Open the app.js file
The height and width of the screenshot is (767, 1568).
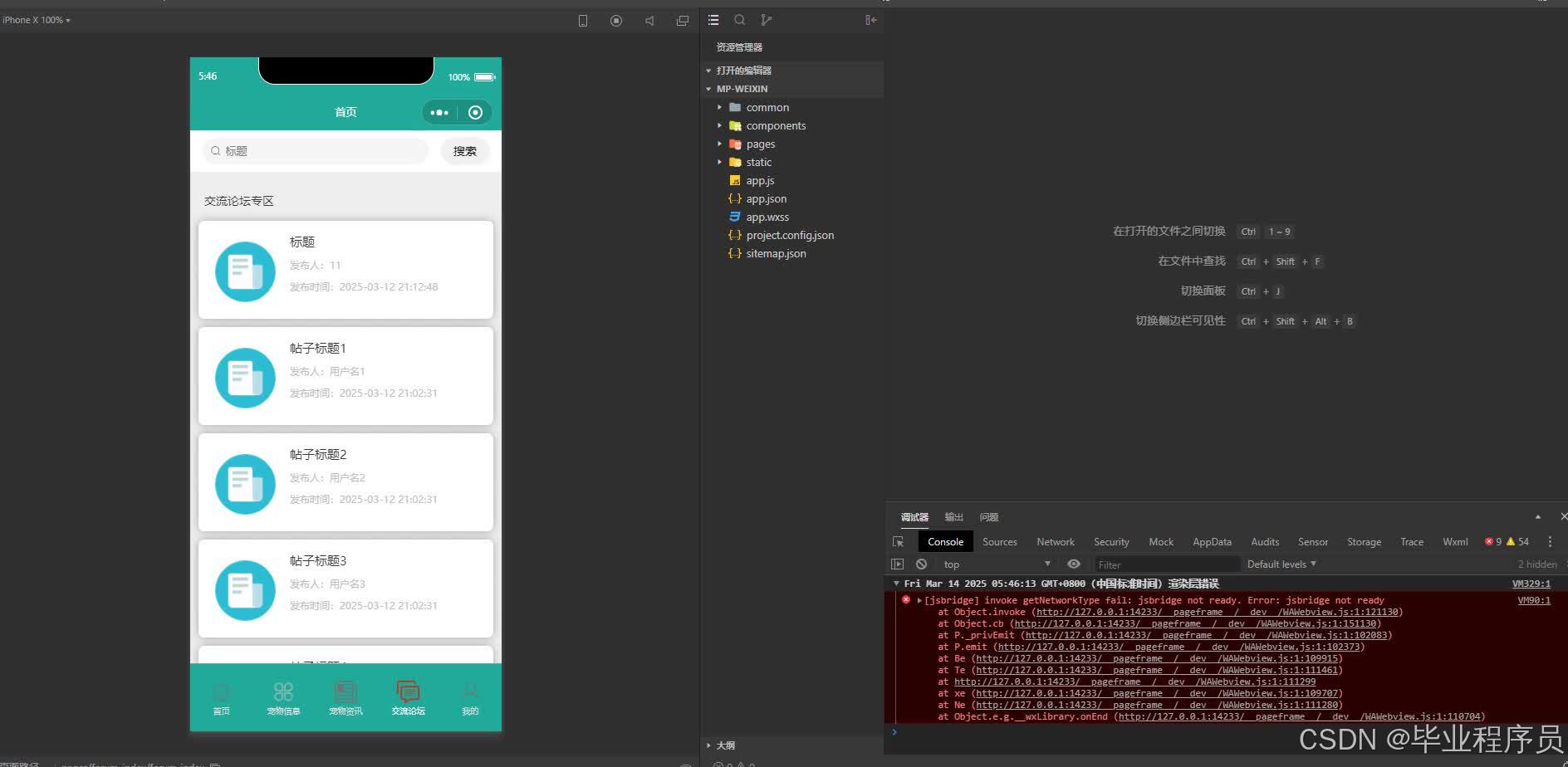pos(791,180)
